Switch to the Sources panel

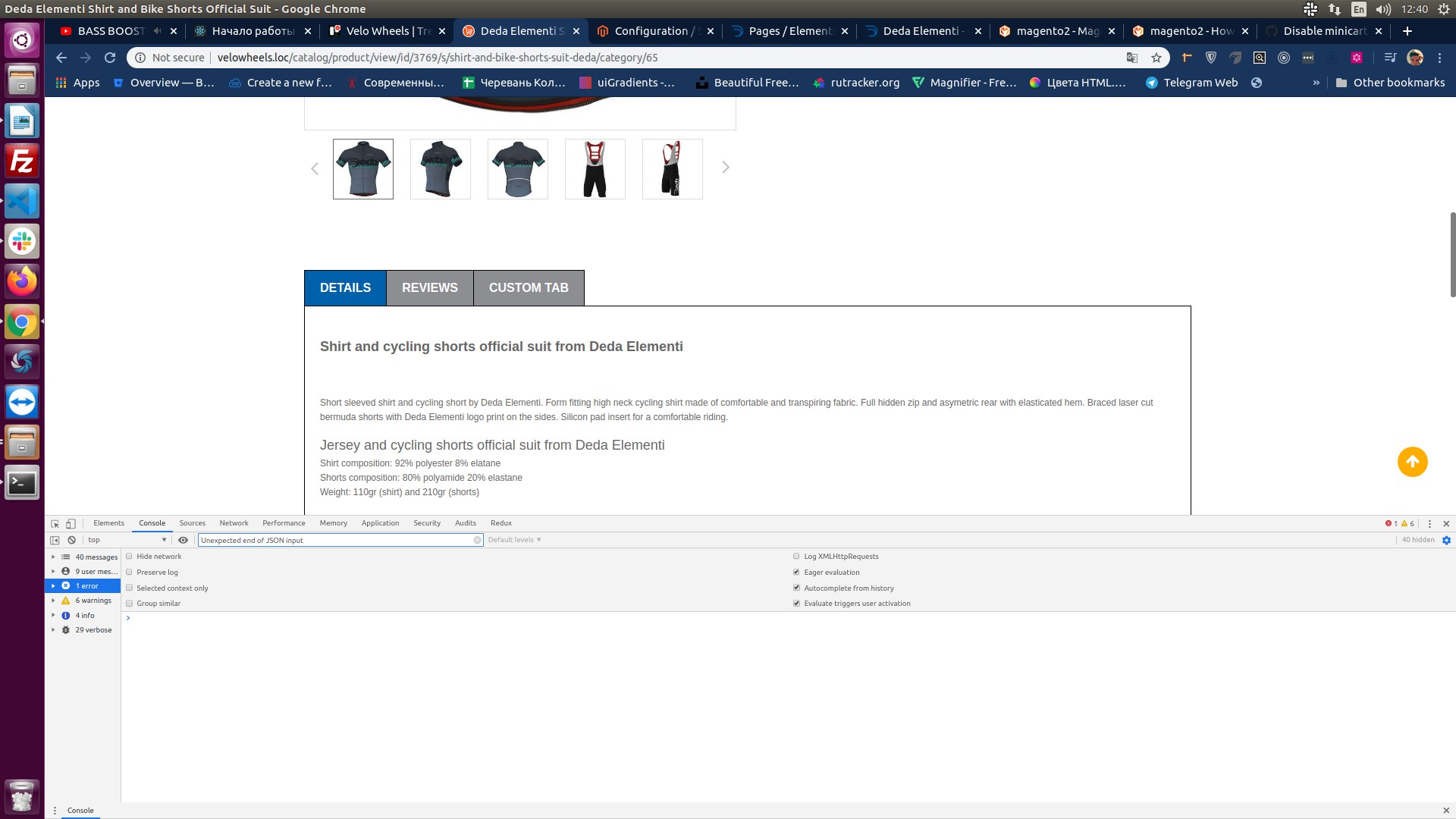click(192, 523)
